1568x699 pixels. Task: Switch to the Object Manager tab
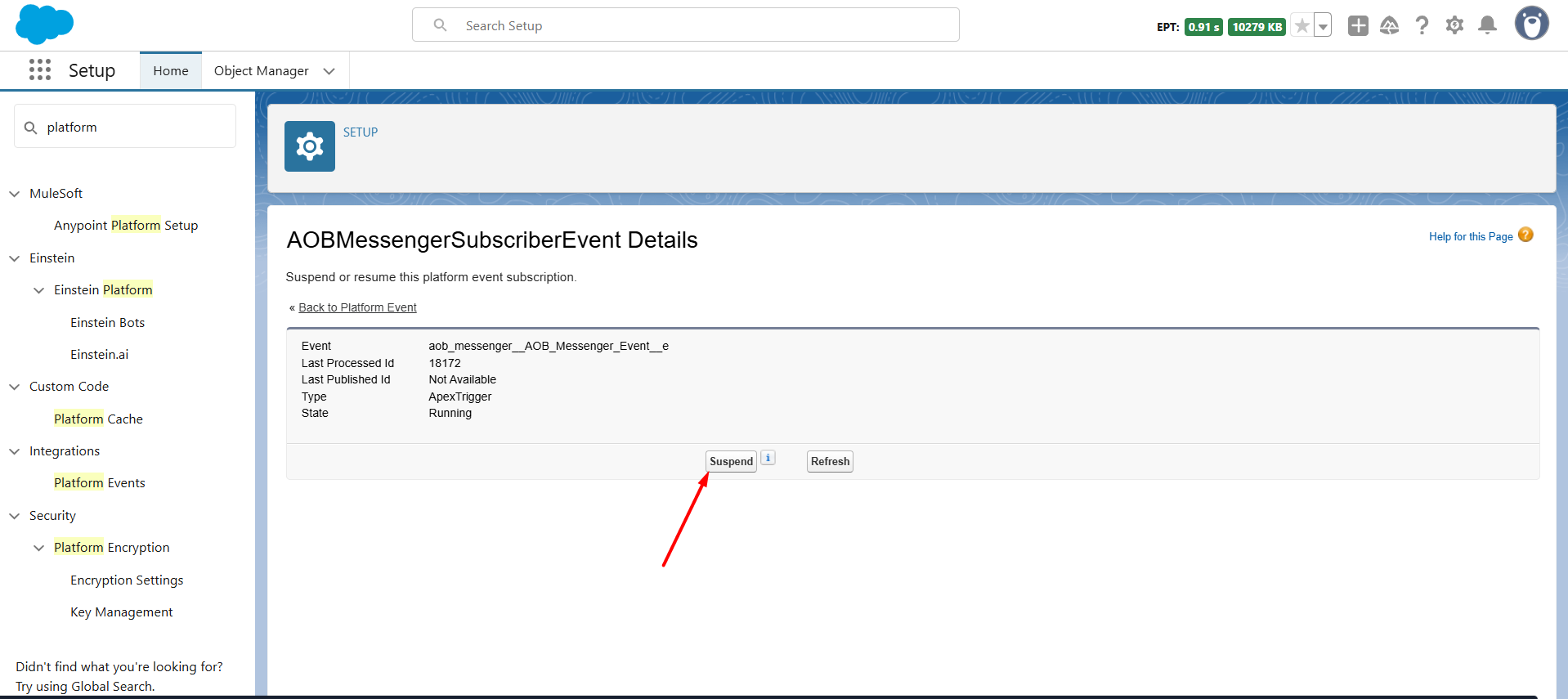click(x=262, y=71)
